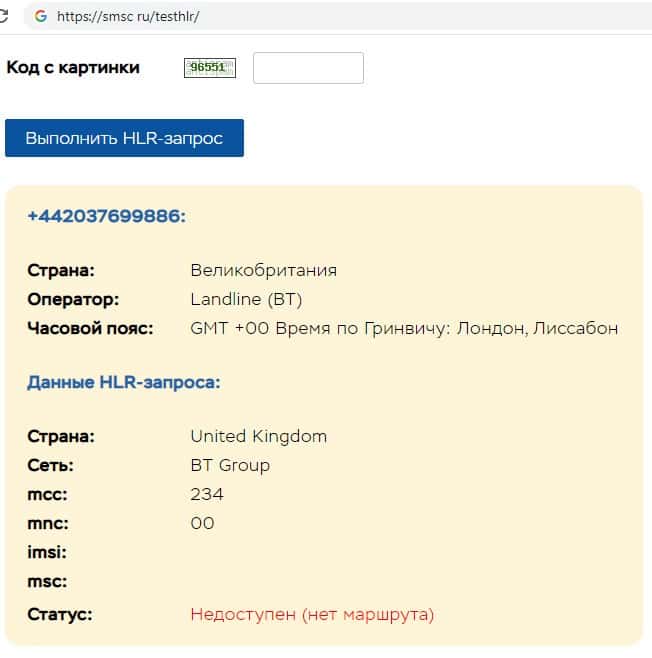Screen dimensions: 652x658
Task: Click the GMT +00 time zone text
Action: (x=404, y=328)
